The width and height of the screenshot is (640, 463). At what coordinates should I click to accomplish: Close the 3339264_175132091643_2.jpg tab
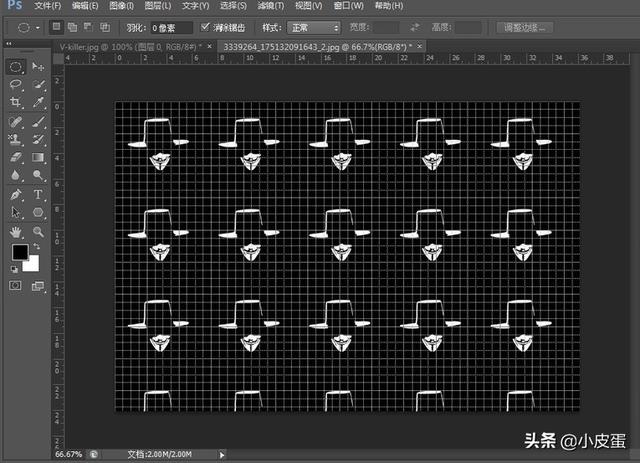tap(419, 47)
